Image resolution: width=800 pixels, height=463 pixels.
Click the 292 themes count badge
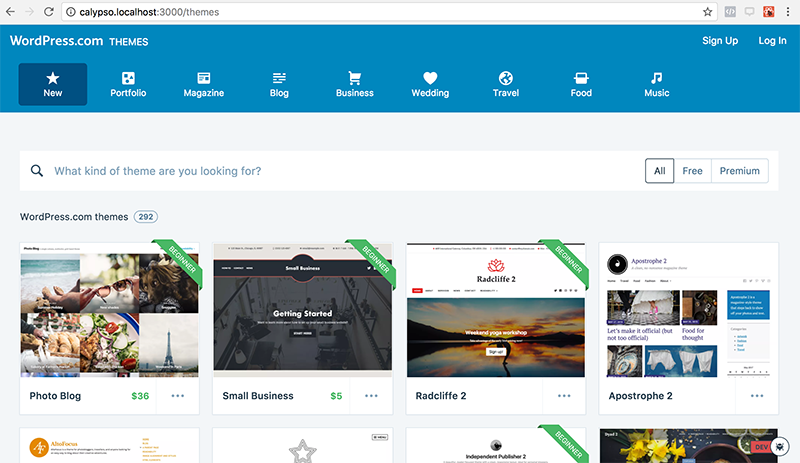tap(146, 217)
